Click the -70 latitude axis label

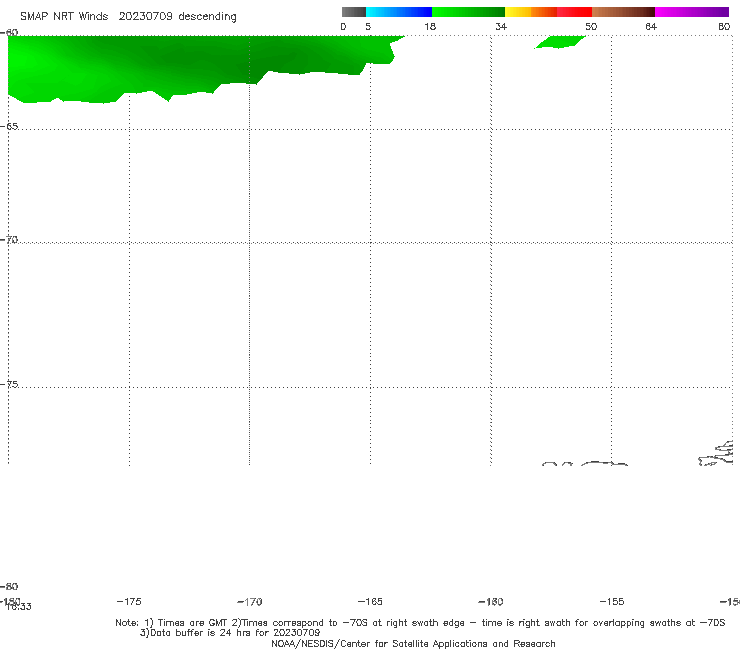(9, 240)
